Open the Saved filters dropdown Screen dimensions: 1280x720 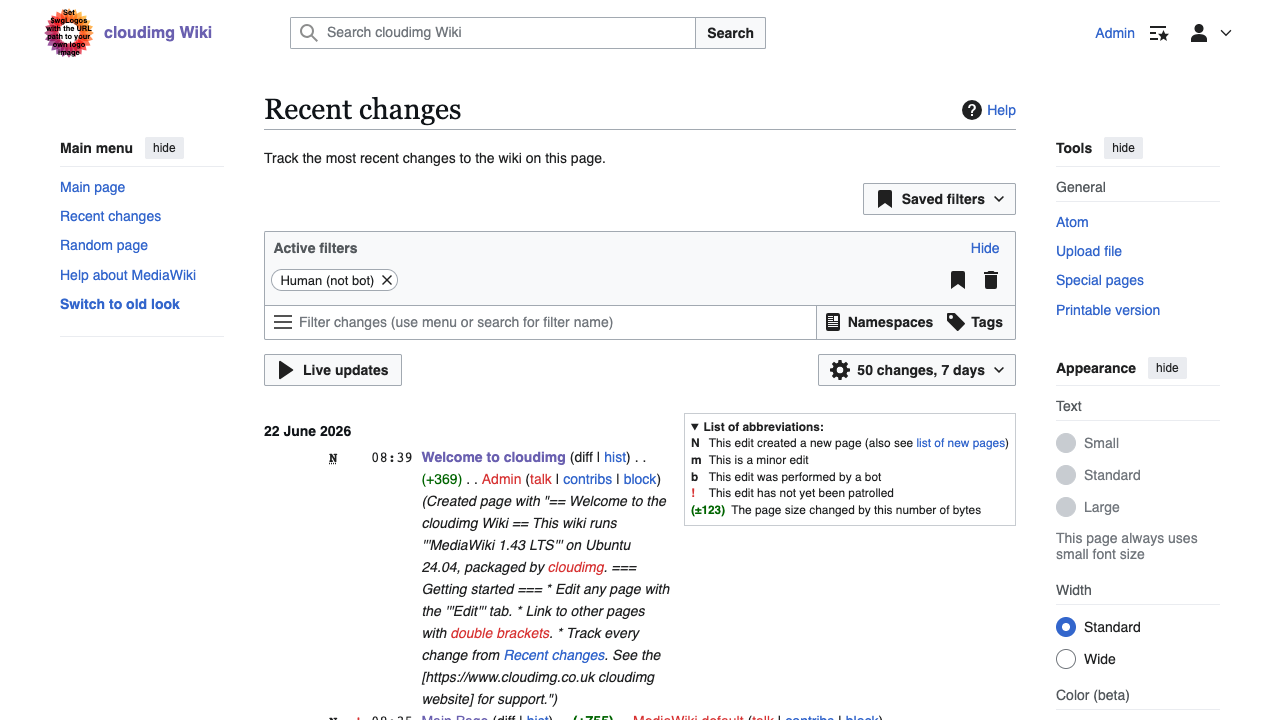[x=939, y=199]
